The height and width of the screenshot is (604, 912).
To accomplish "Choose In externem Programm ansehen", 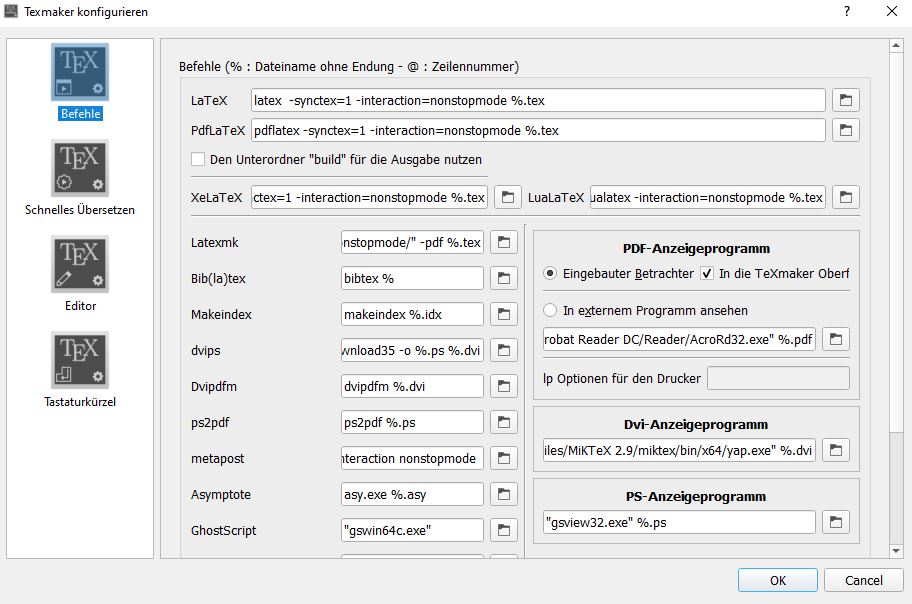I will click(x=550, y=310).
